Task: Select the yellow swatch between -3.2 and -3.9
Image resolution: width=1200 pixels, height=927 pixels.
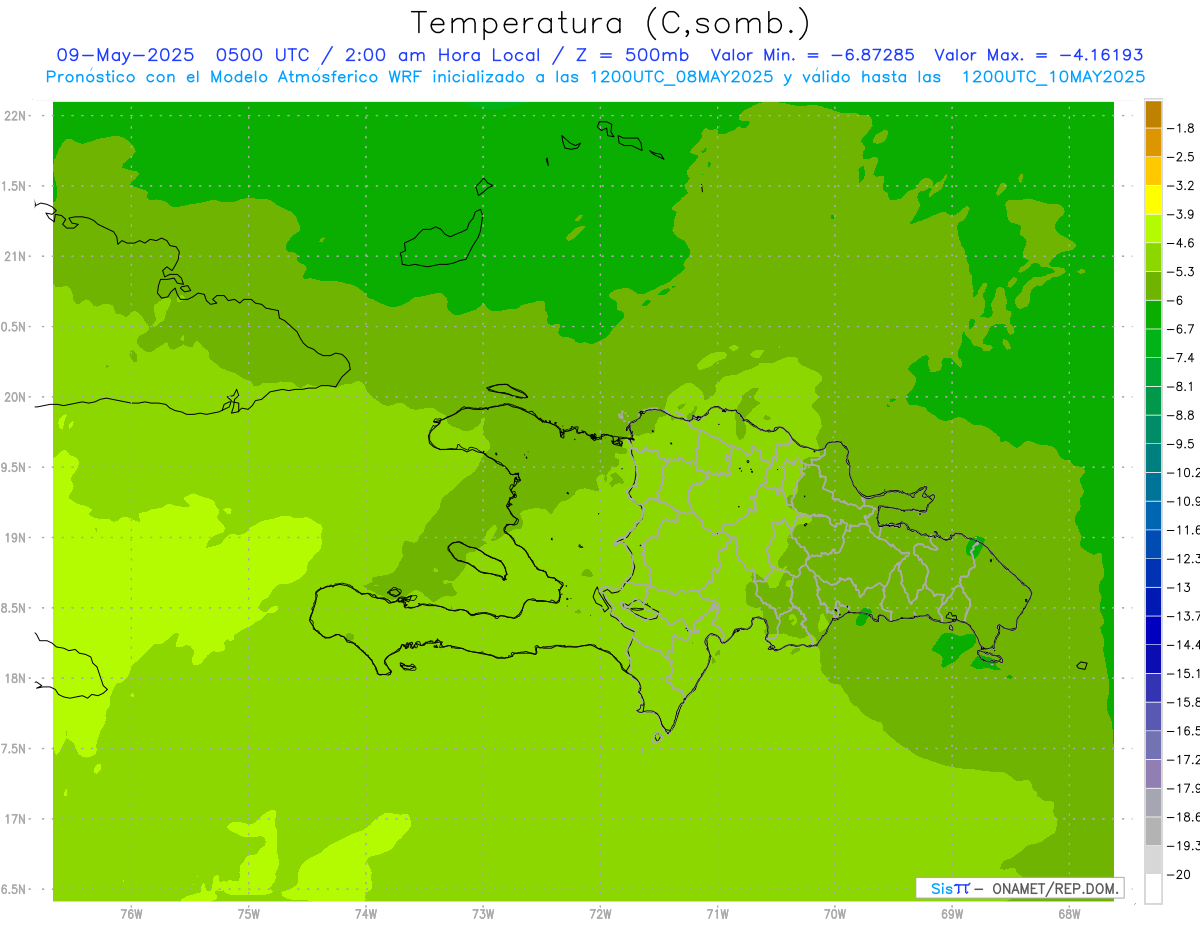Action: 1153,200
